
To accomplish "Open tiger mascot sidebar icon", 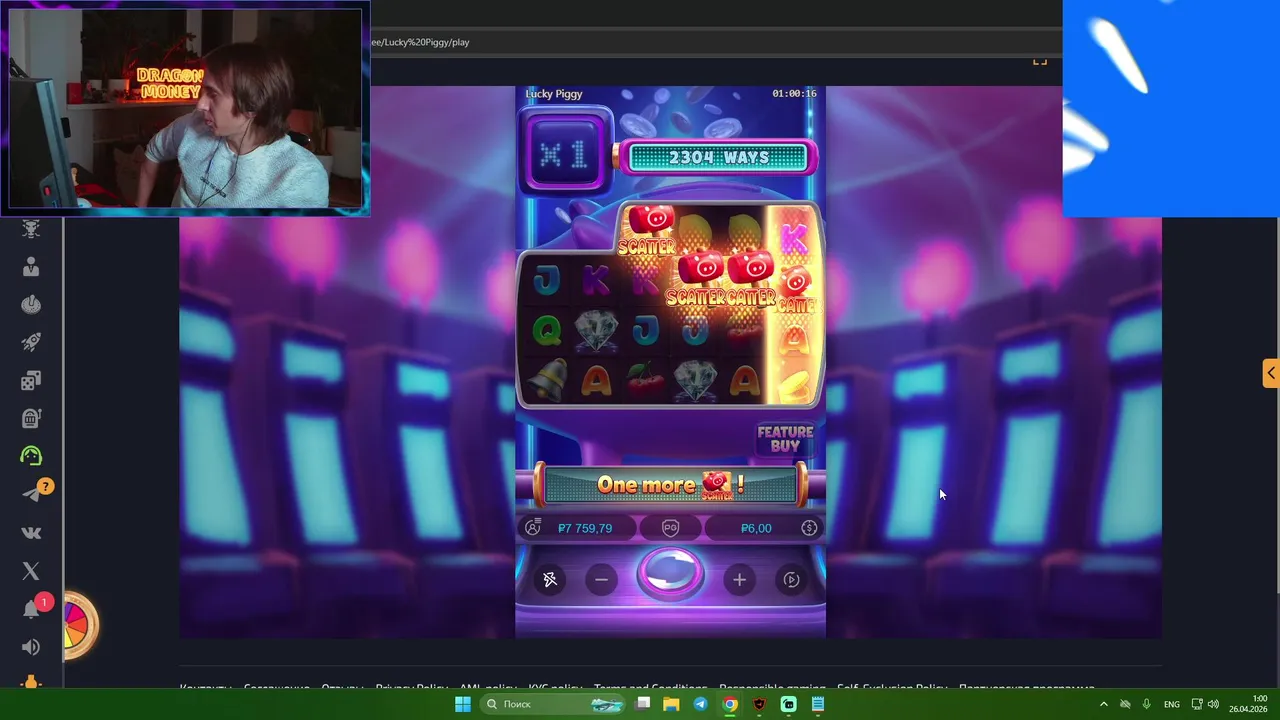I will point(31,229).
